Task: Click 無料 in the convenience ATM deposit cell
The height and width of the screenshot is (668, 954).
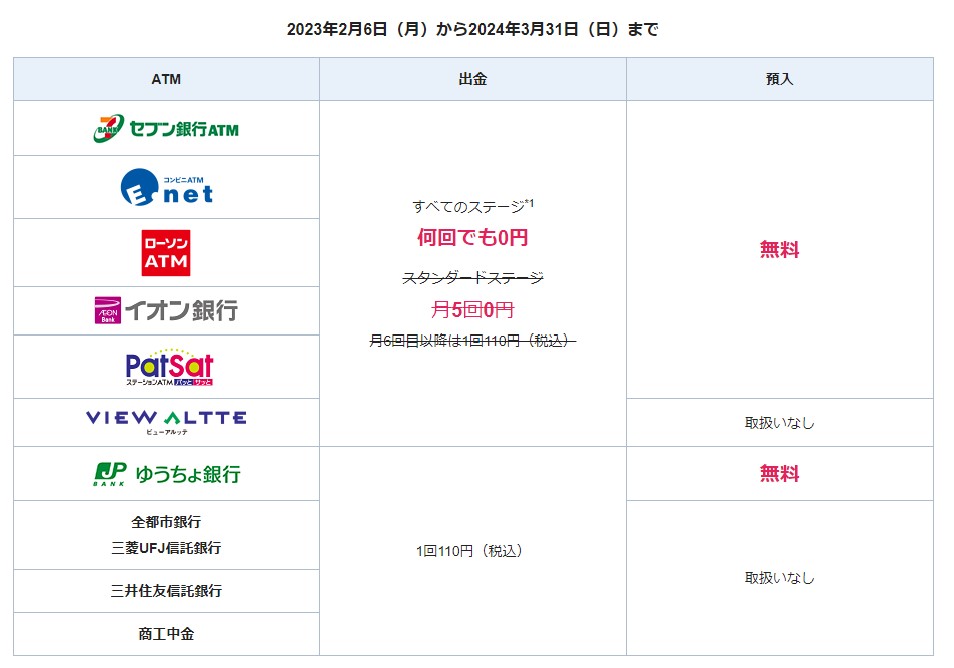Action: pyautogui.click(x=779, y=249)
